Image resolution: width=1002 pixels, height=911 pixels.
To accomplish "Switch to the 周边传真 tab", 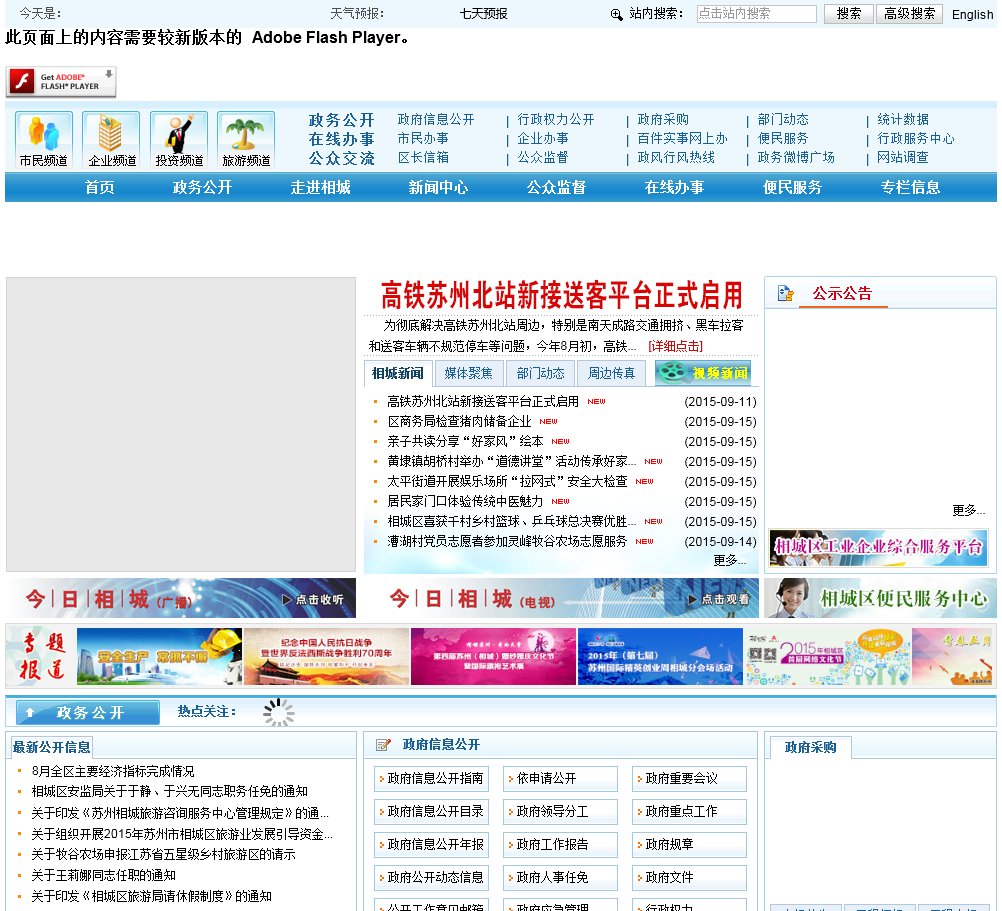I will click(611, 373).
